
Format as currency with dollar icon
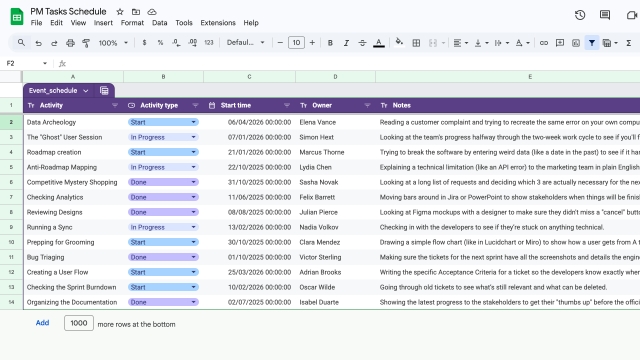(x=144, y=42)
